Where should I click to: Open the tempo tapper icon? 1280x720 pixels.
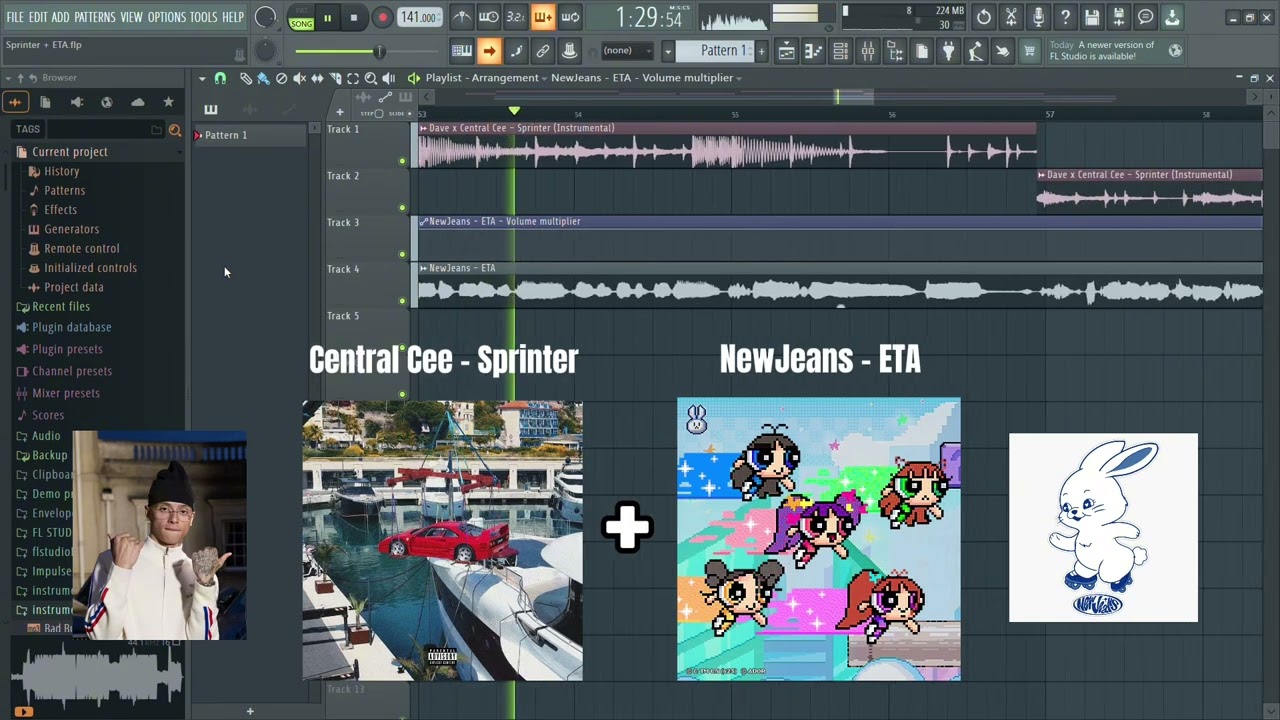click(x=975, y=51)
